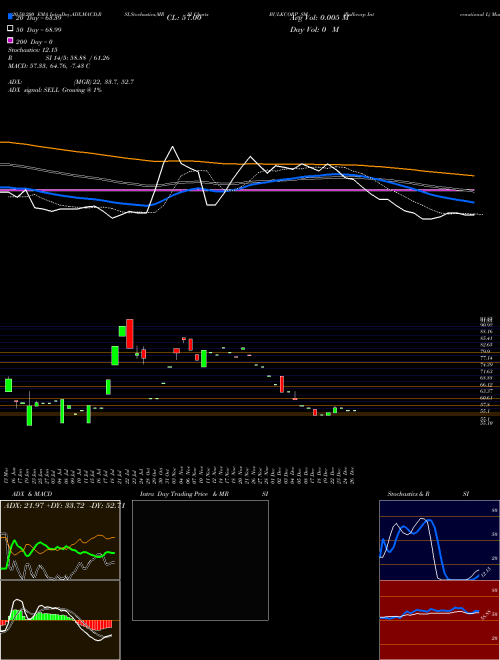Click the ADX value readout in the ADX panel
Screen dimensions: 500x660
tap(64, 506)
